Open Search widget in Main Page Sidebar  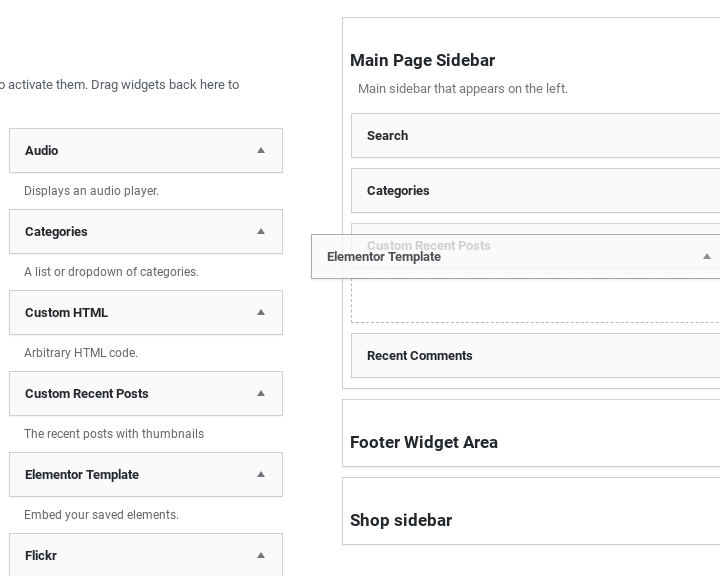coord(387,136)
